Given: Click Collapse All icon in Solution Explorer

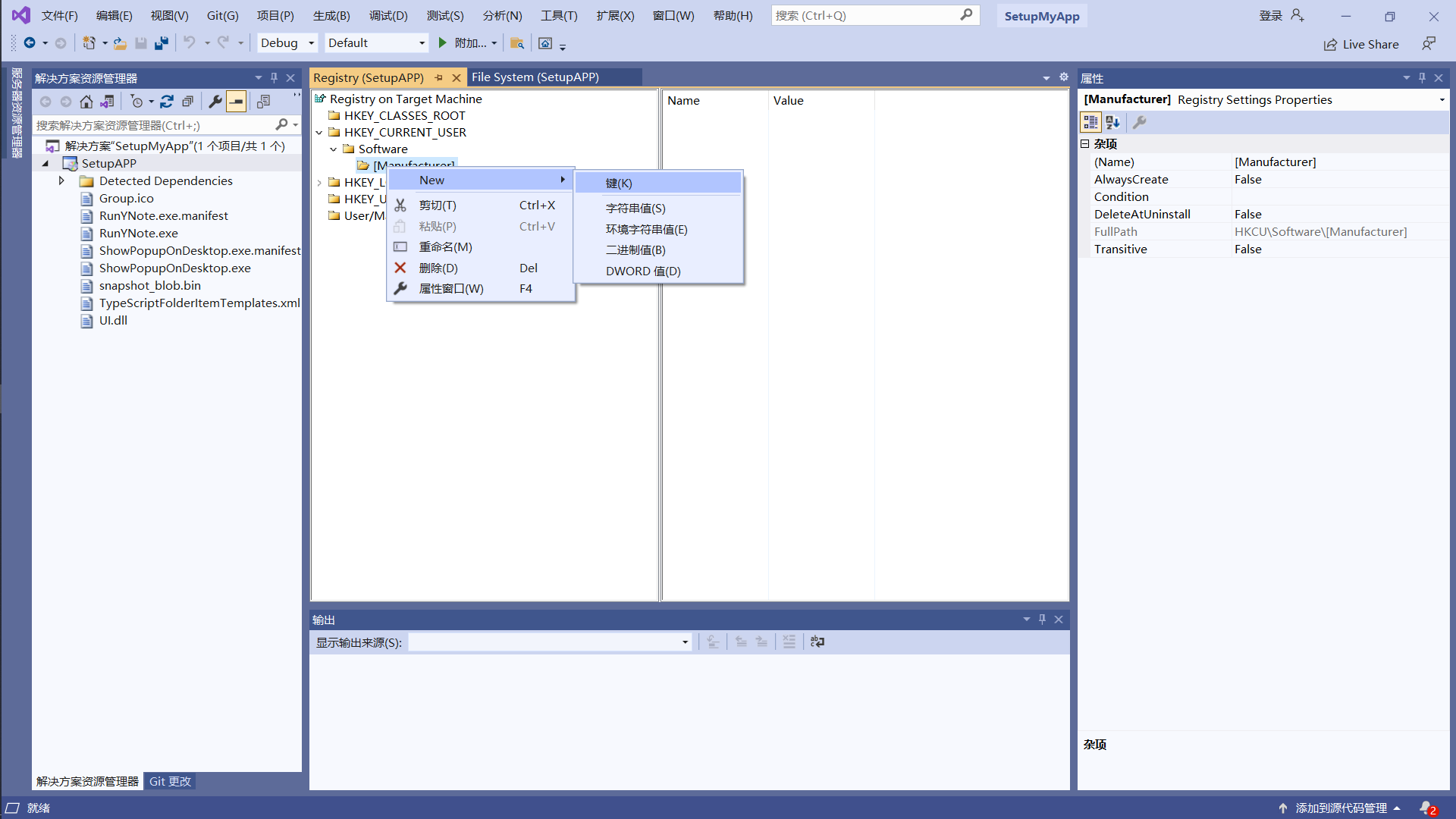Looking at the screenshot, I should point(187,102).
